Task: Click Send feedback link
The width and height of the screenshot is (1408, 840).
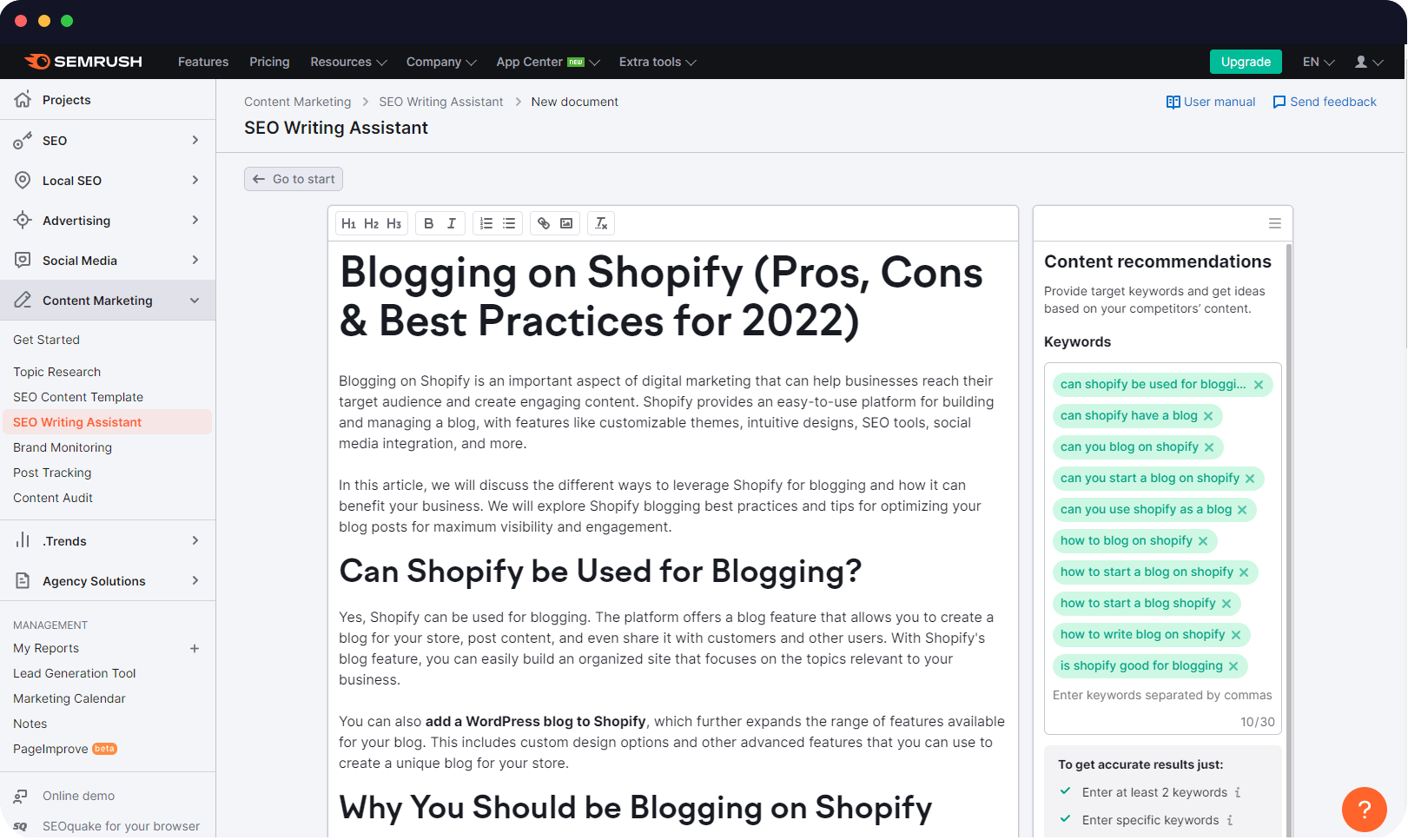Action: click(1325, 102)
